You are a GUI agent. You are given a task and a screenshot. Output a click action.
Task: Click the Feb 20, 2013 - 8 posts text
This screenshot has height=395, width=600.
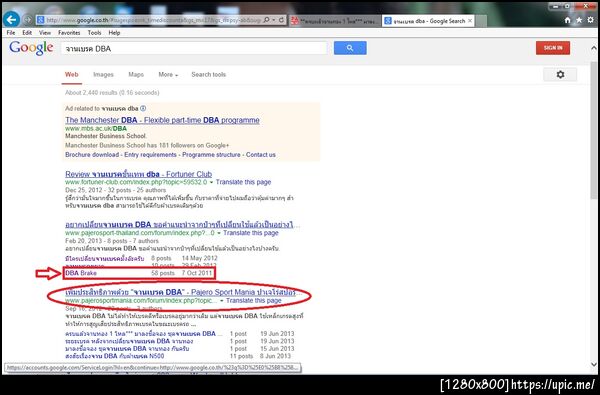[112, 241]
